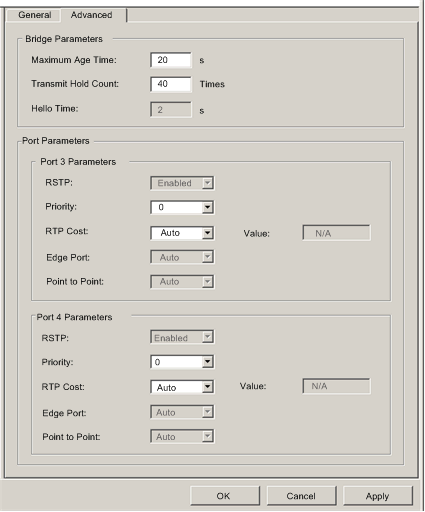Expand Port 4 Priority dropdown

(x=182, y=362)
